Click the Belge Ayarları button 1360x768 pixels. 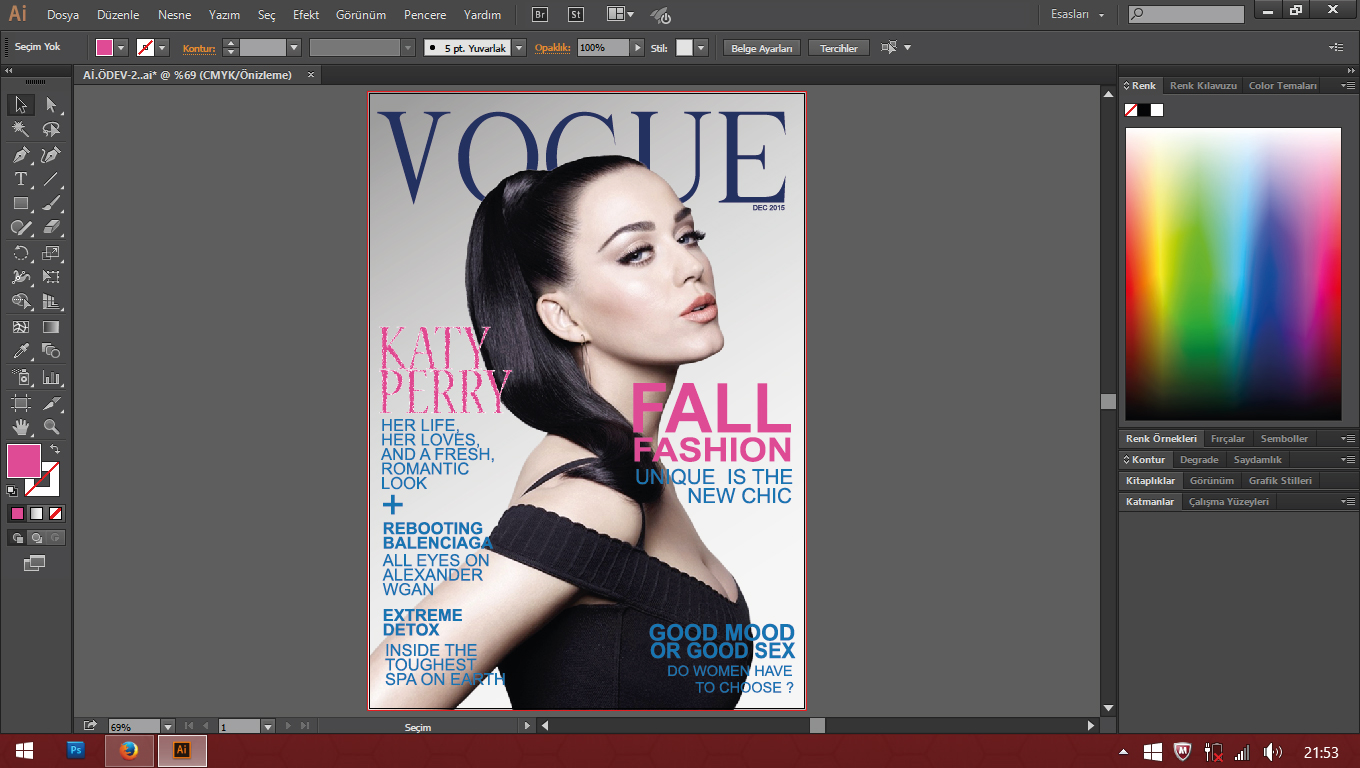click(x=762, y=48)
